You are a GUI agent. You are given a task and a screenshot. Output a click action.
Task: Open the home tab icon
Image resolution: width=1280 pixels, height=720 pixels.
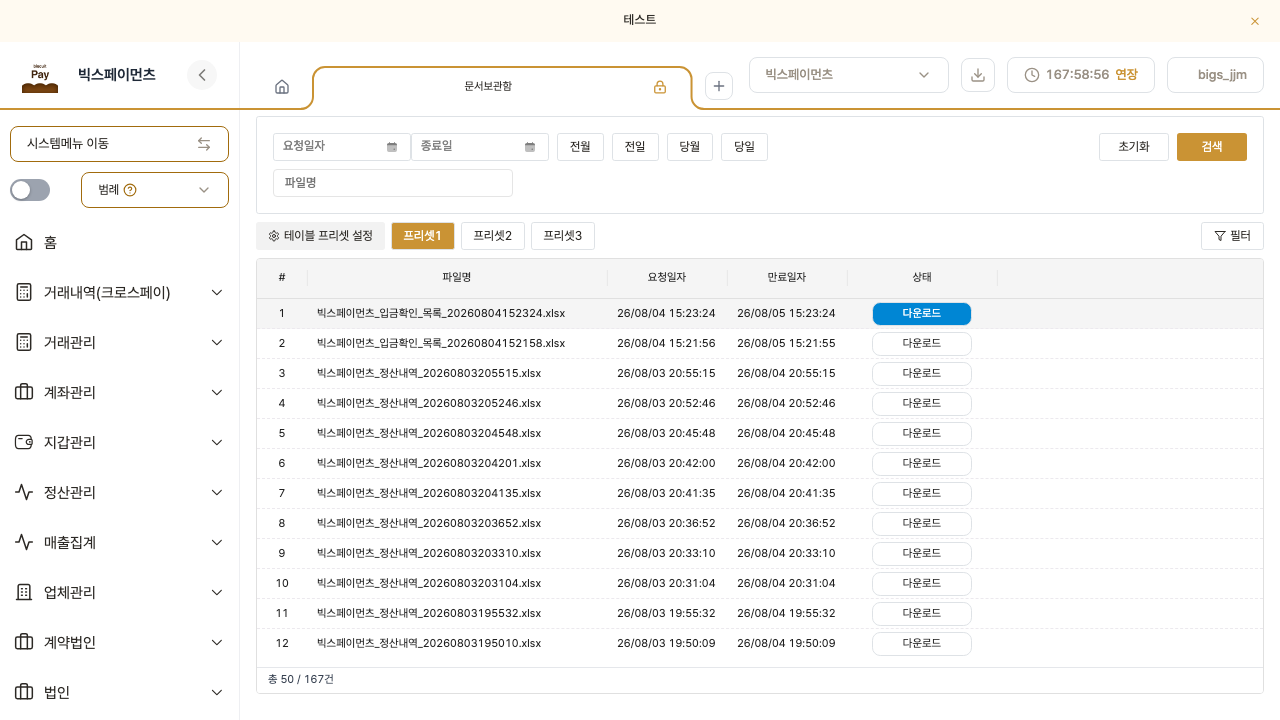pos(282,87)
